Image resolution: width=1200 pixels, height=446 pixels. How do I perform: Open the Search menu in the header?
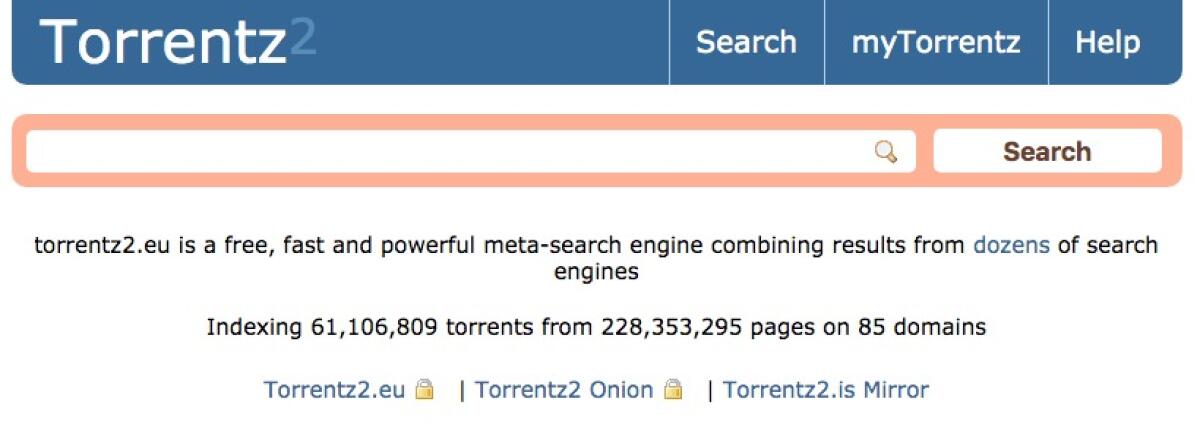746,42
